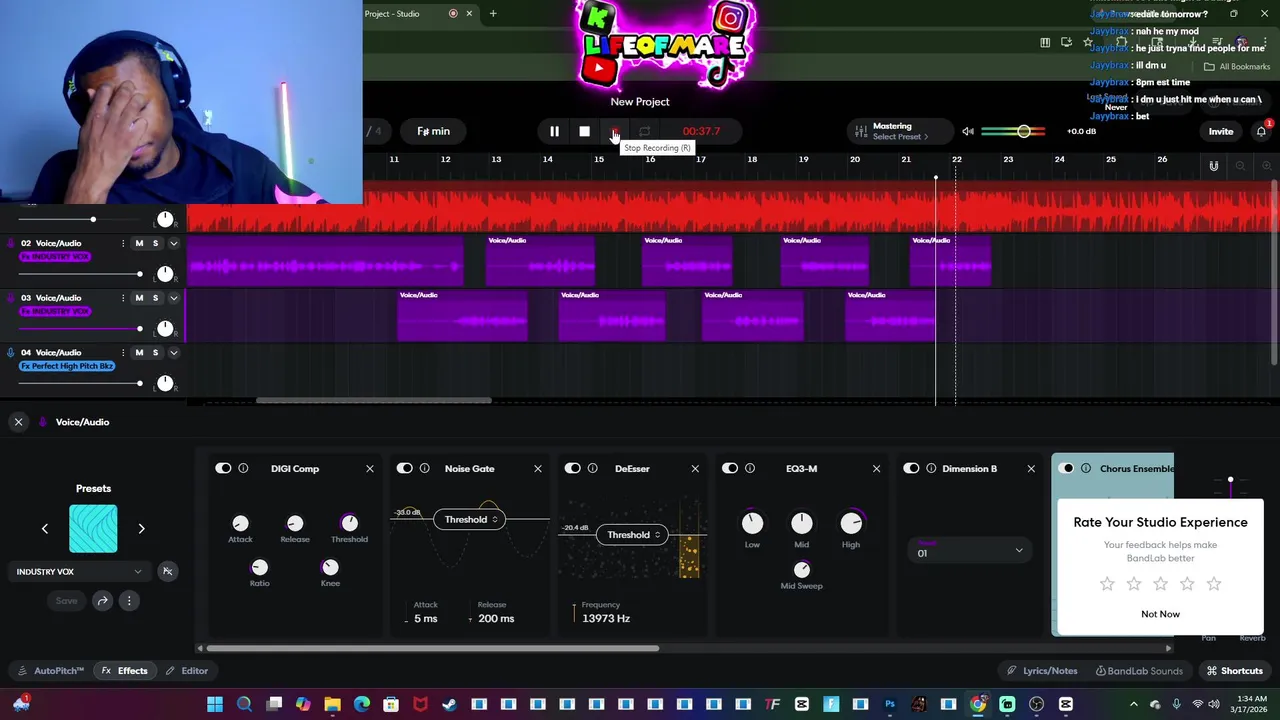Mute track 03 Voice/Audio
The width and height of the screenshot is (1280, 720).
pos(139,298)
